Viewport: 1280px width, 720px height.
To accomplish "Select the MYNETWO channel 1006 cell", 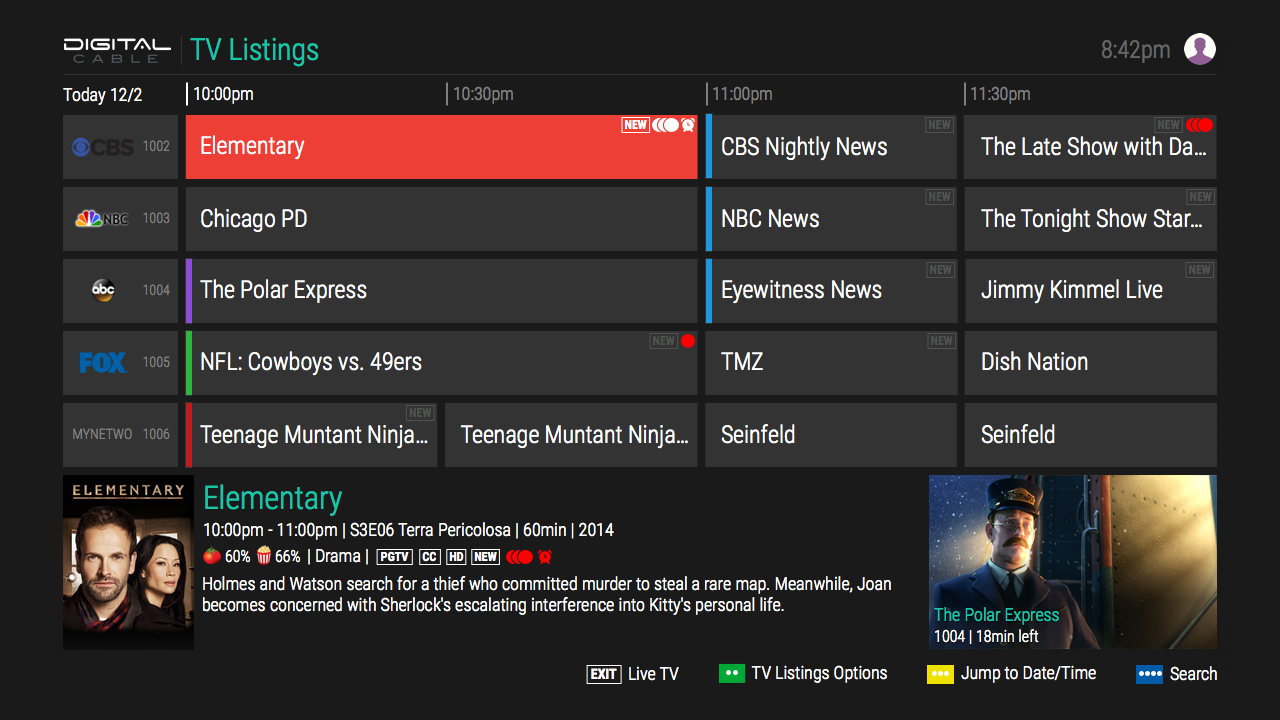I will pyautogui.click(x=120, y=435).
